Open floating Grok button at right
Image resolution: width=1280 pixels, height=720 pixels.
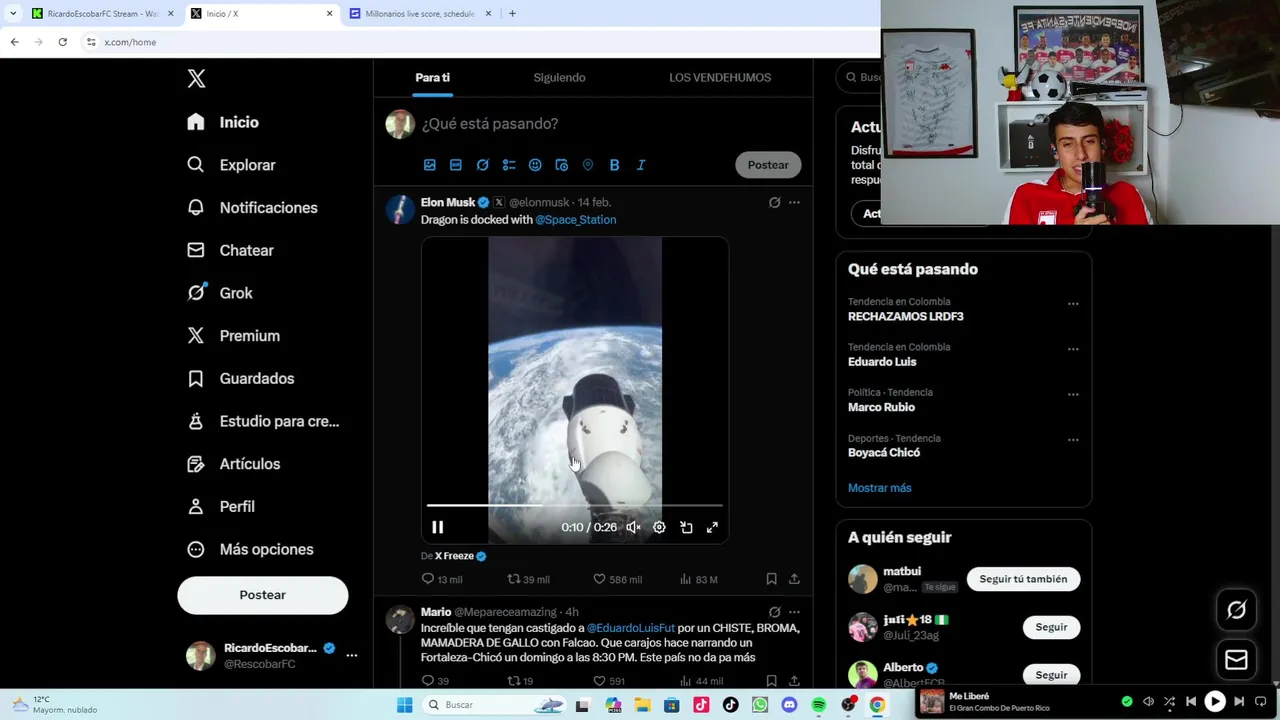(1236, 610)
